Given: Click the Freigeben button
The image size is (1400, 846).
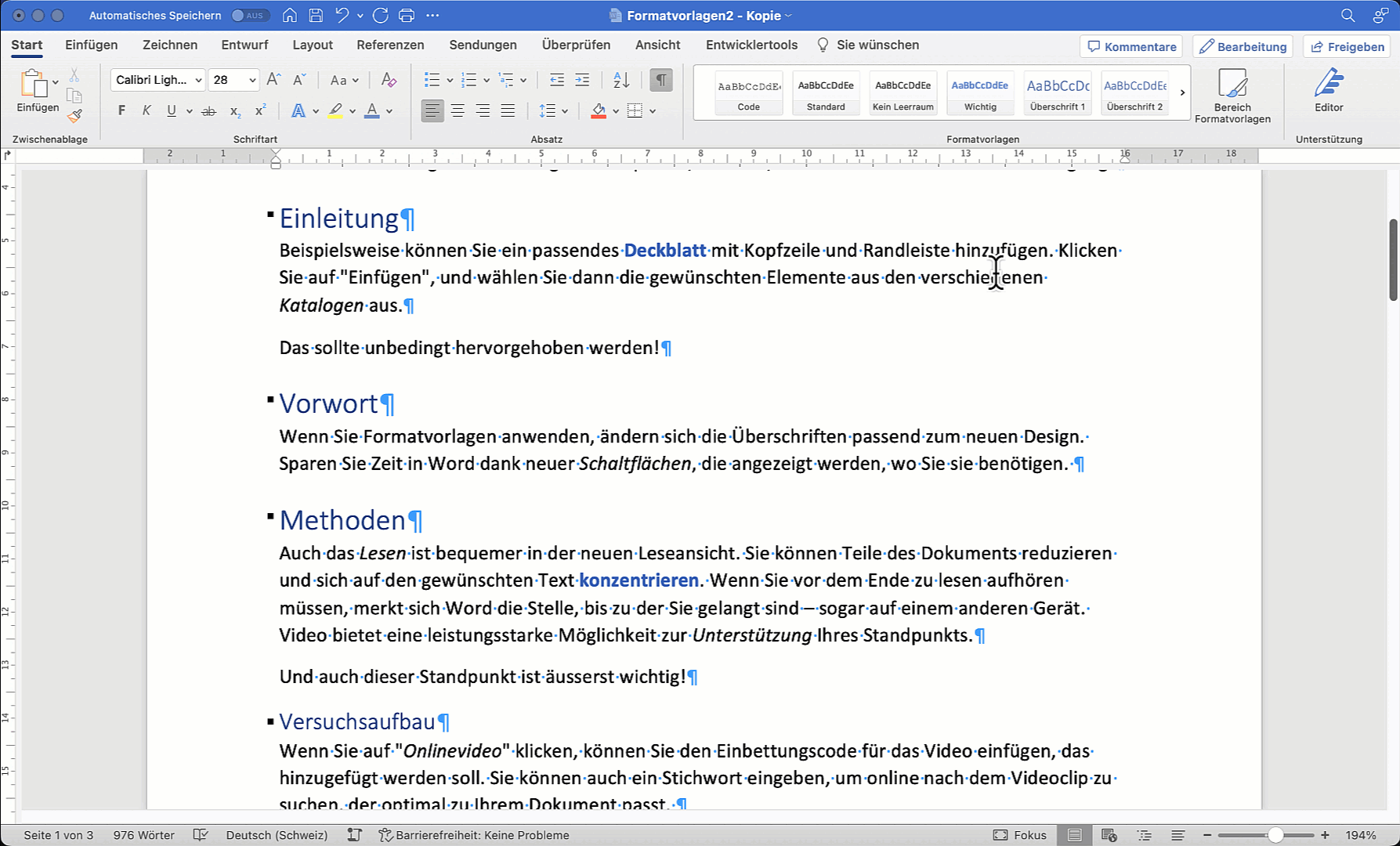Looking at the screenshot, I should [x=1348, y=46].
